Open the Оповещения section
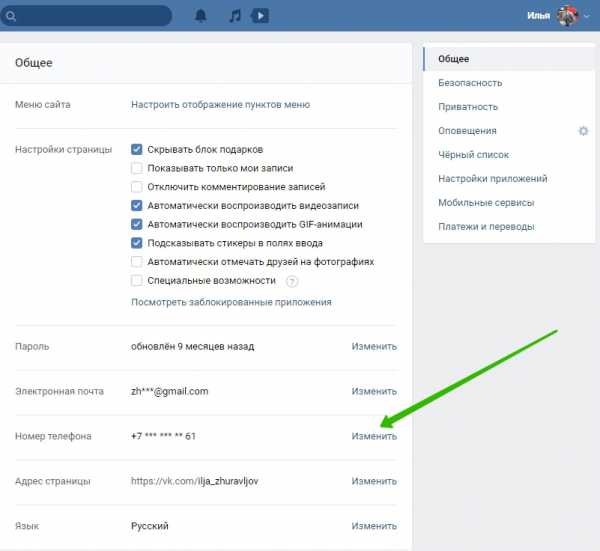The height and width of the screenshot is (551, 600). click(x=467, y=131)
